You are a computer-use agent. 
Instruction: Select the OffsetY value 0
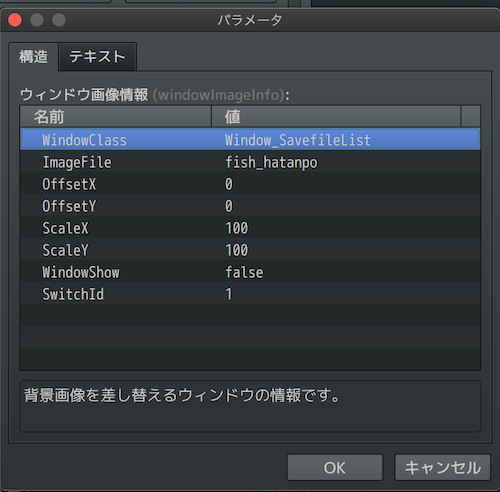click(229, 206)
